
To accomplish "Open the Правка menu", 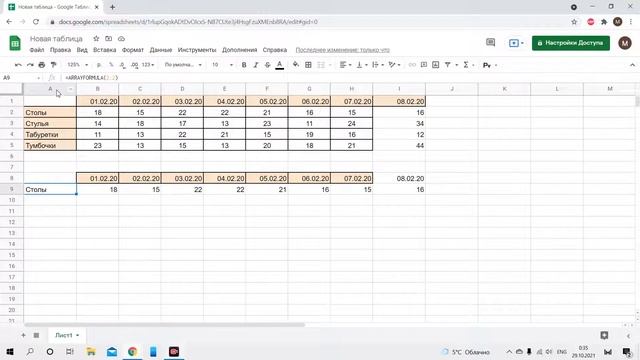I will tap(60, 50).
